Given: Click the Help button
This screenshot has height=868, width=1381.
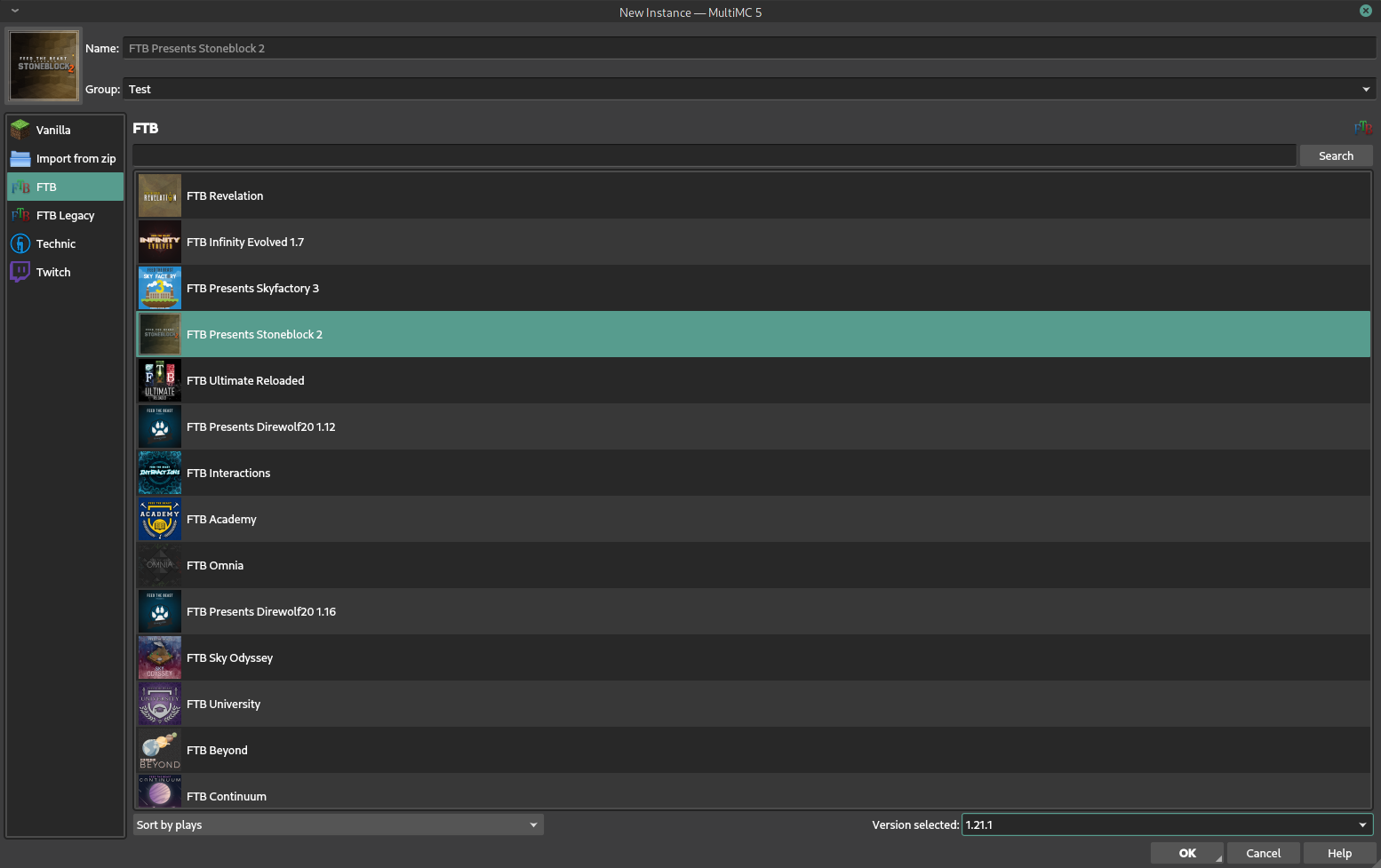Looking at the screenshot, I should coord(1339,853).
